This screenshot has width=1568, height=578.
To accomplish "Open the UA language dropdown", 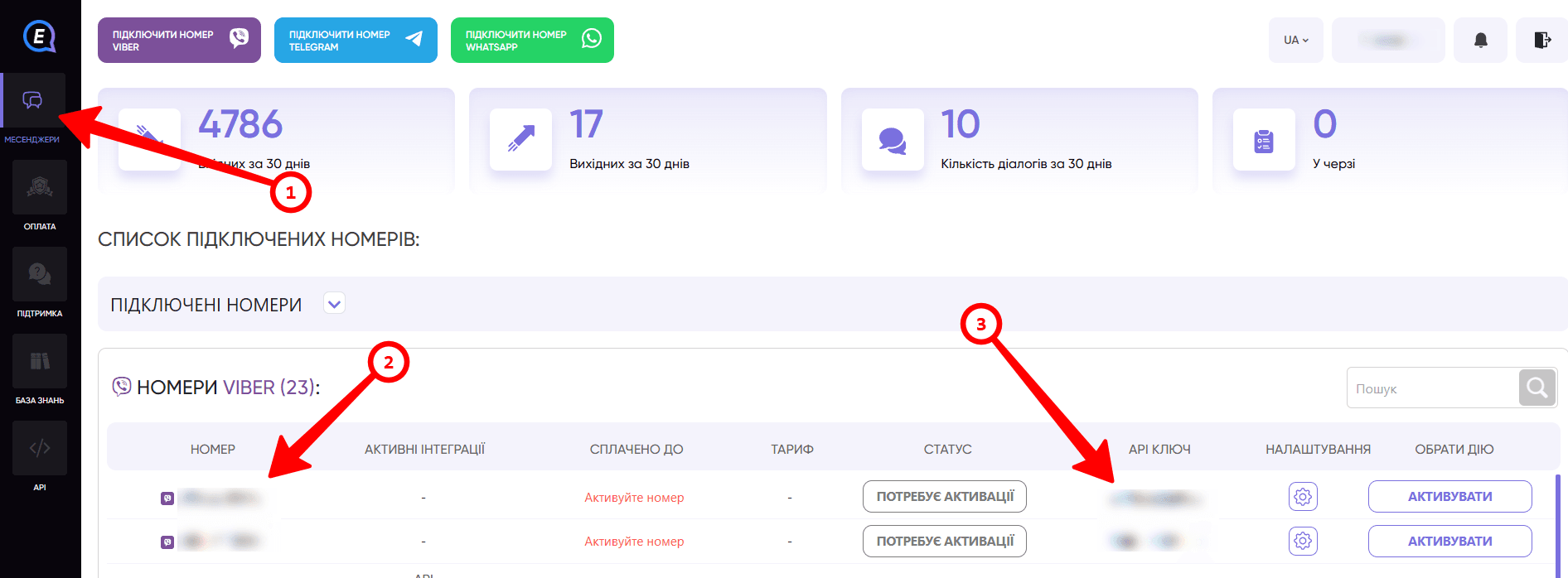I will coord(1296,40).
